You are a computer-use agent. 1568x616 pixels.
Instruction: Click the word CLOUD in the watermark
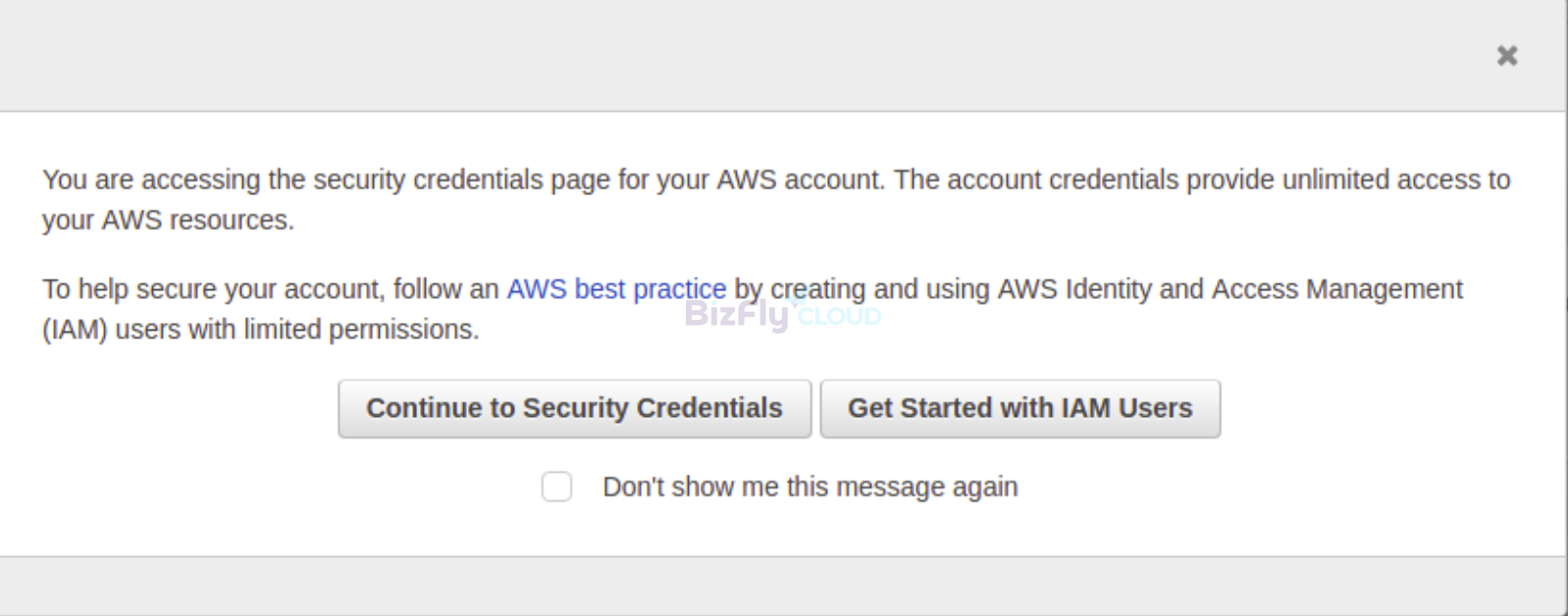(x=839, y=316)
